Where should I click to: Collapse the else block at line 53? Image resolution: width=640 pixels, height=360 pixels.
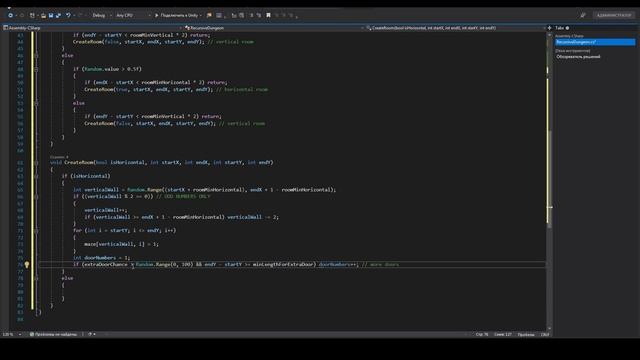[x=36, y=103]
